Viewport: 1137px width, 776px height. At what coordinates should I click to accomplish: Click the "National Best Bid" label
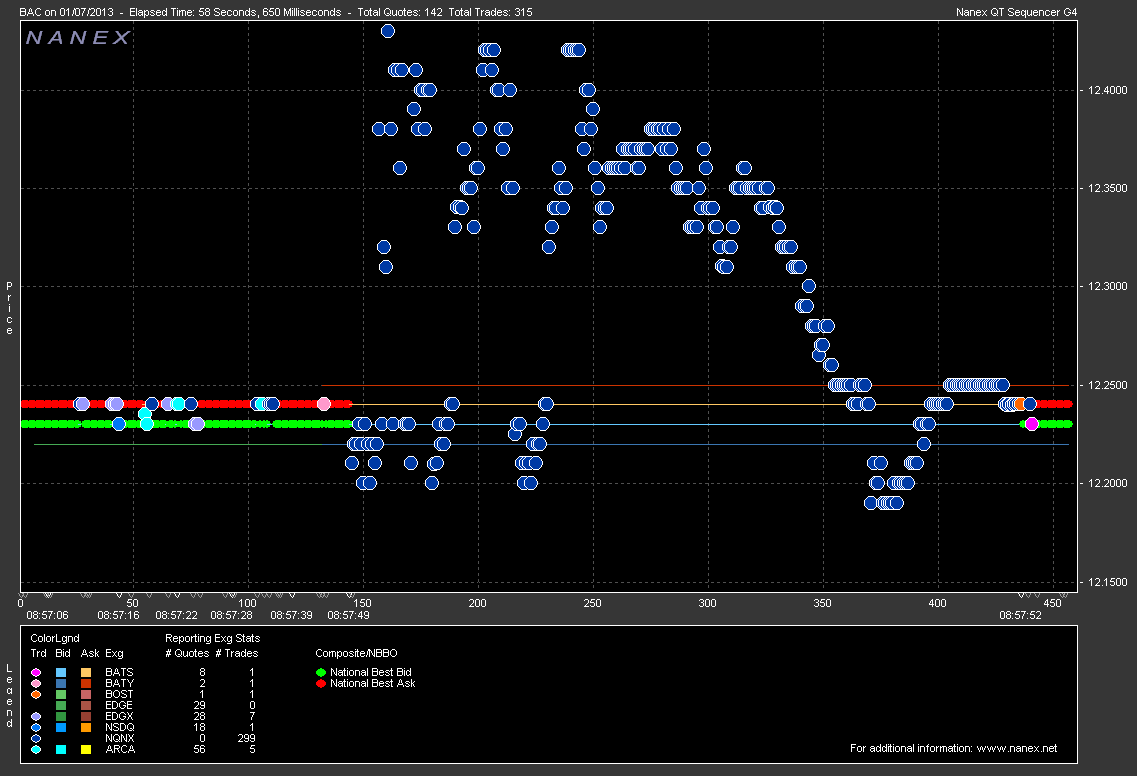[371, 672]
